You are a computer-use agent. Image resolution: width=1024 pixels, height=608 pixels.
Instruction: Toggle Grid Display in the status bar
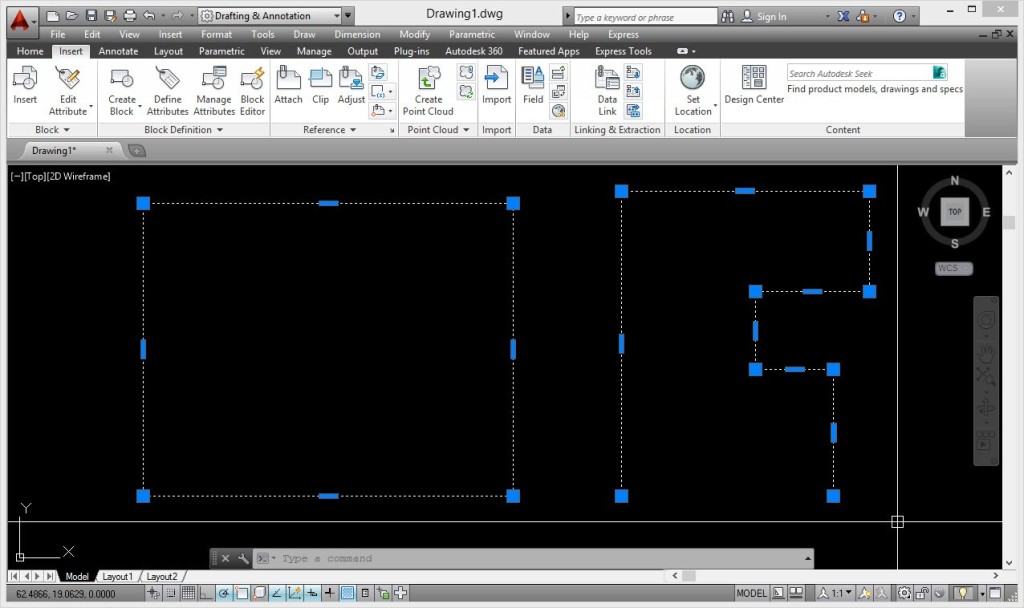point(188,592)
